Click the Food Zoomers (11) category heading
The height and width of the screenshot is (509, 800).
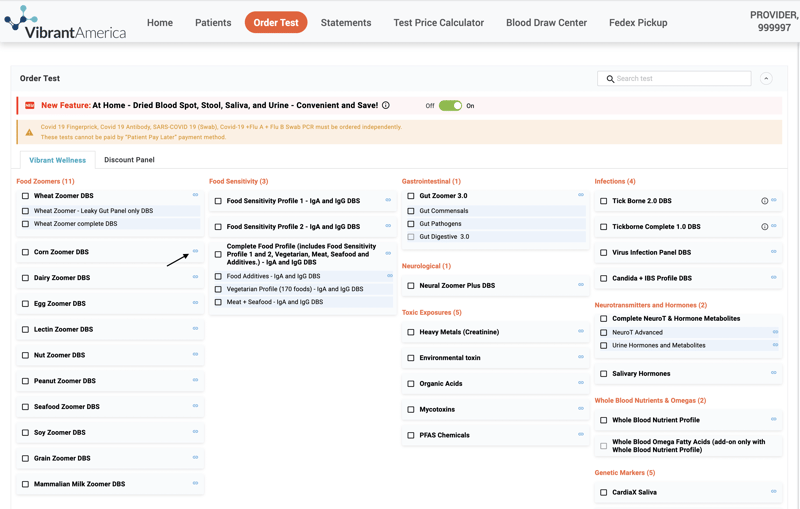click(x=45, y=182)
